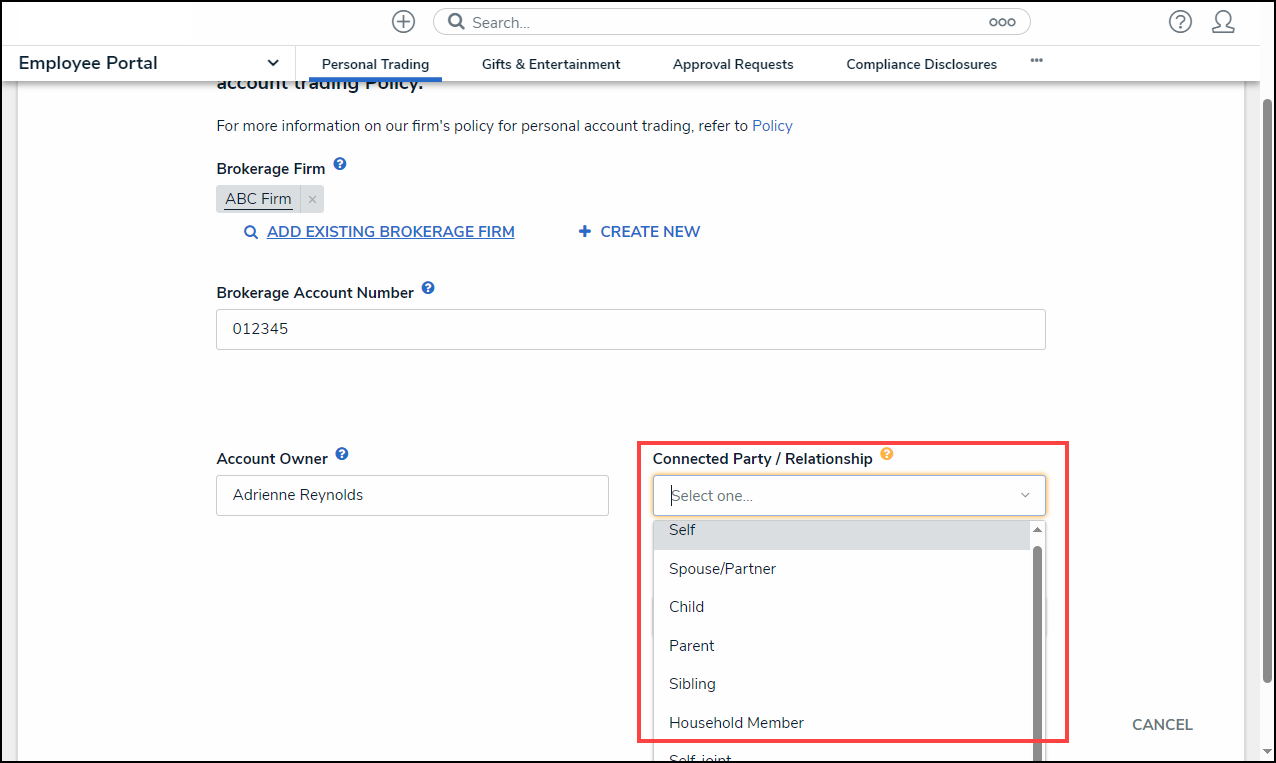Open the user profile icon
The height and width of the screenshot is (763, 1276).
tap(1222, 22)
